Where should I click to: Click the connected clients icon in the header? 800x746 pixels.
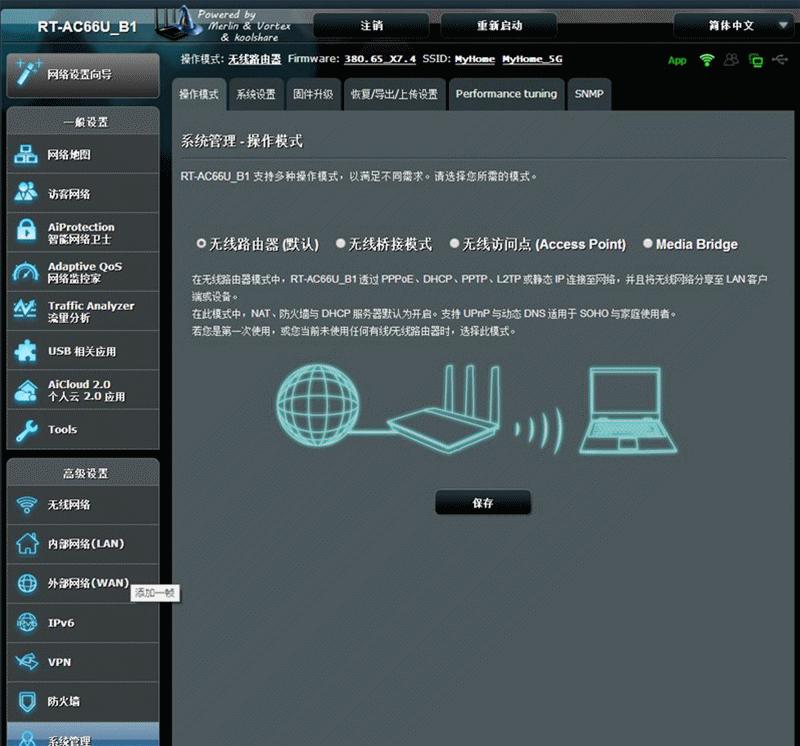tap(730, 60)
